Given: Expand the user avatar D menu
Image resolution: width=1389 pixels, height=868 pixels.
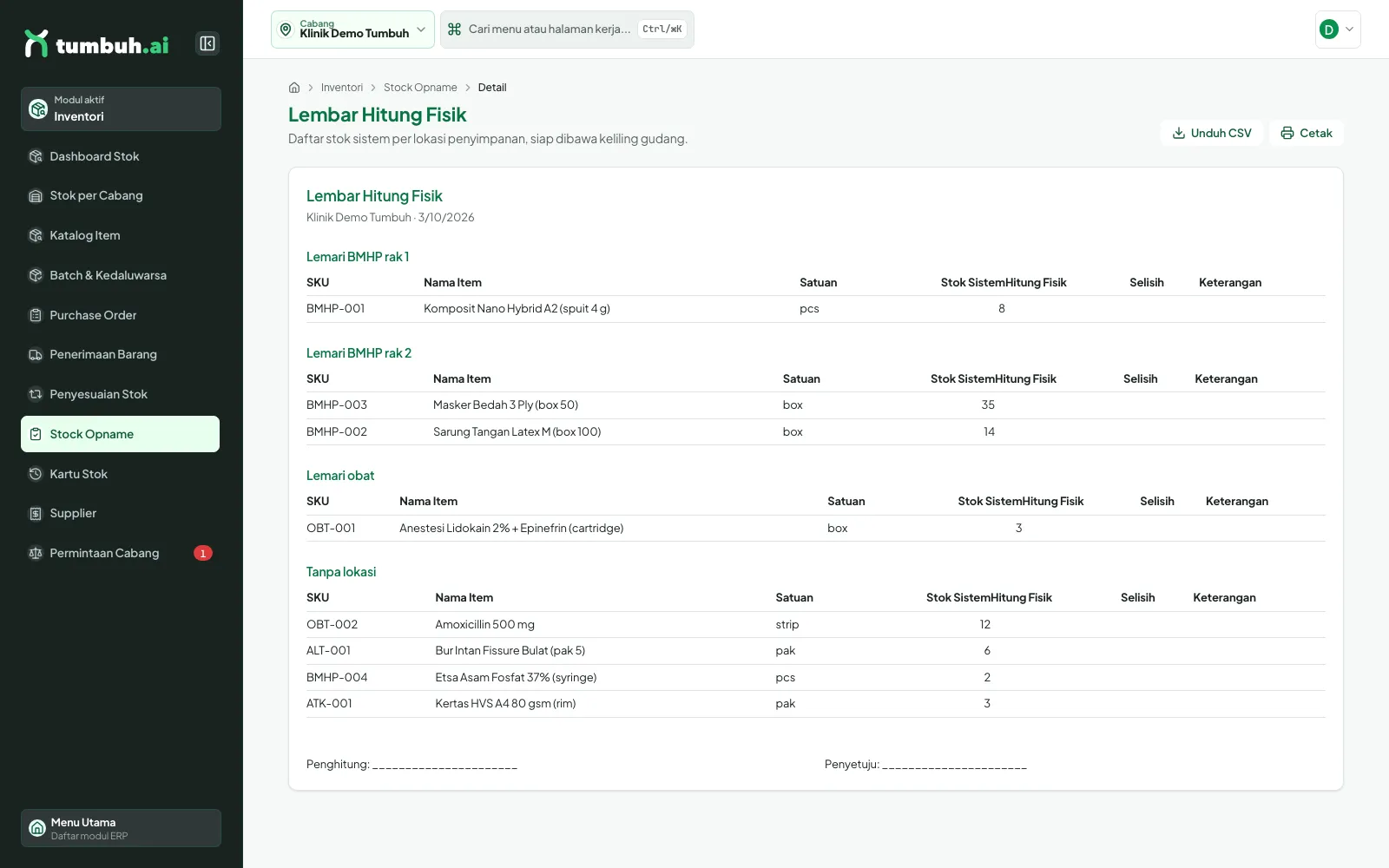Looking at the screenshot, I should click(x=1338, y=30).
